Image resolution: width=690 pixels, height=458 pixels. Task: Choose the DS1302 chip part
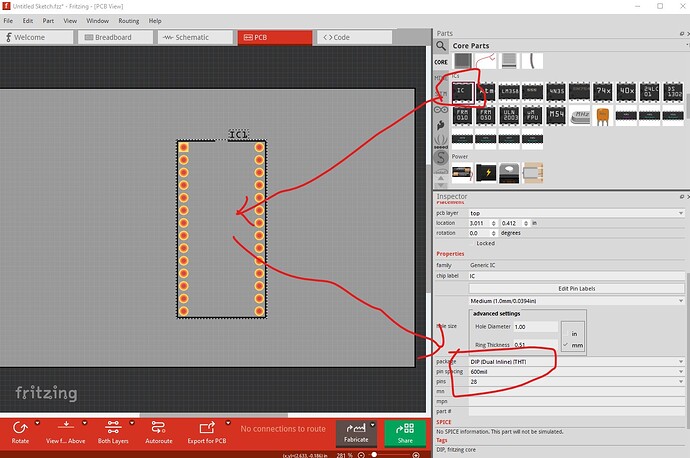(x=672, y=92)
